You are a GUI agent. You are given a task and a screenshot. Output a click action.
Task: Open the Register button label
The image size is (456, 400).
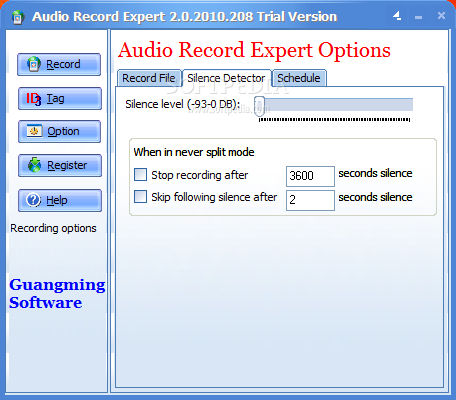[67, 165]
